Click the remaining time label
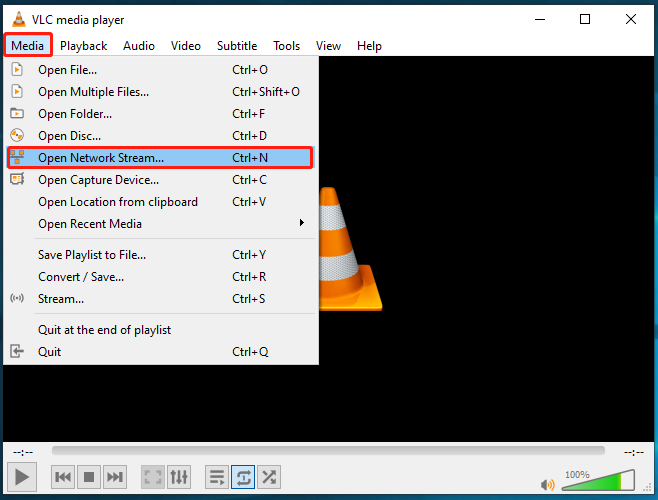Image resolution: width=658 pixels, height=500 pixels. tap(634, 452)
